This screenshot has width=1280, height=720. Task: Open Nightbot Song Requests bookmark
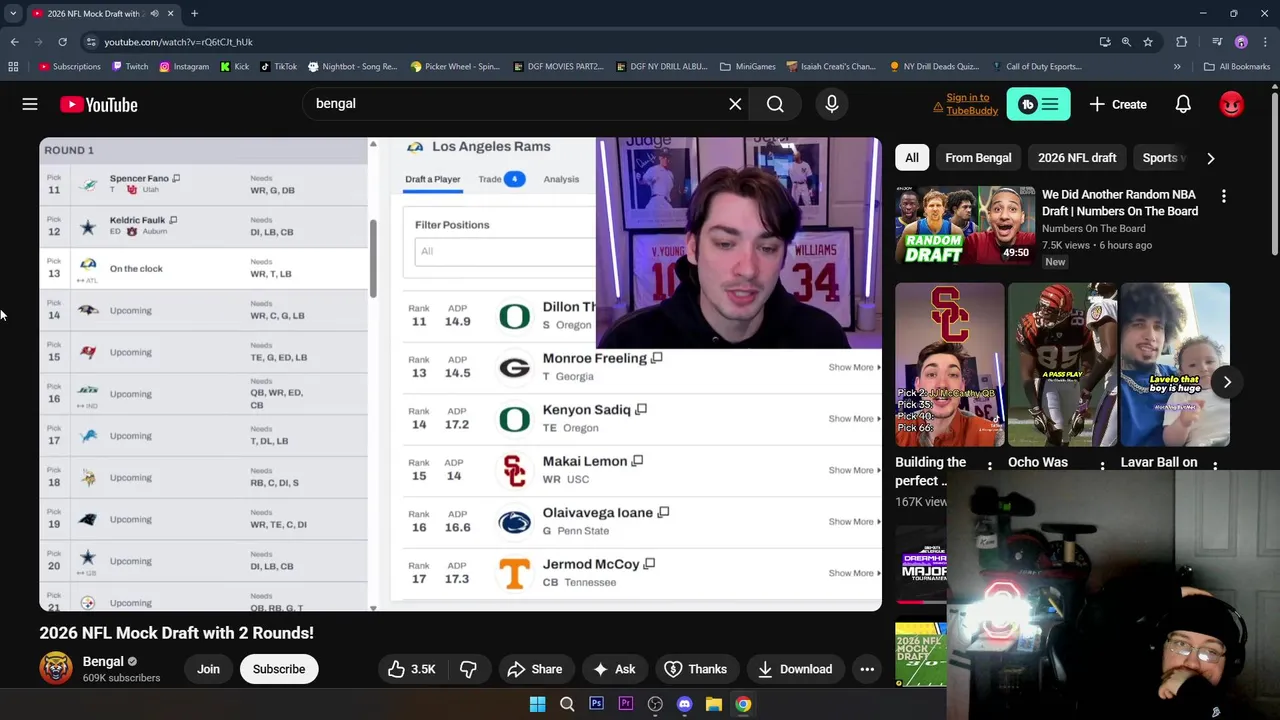353,66
